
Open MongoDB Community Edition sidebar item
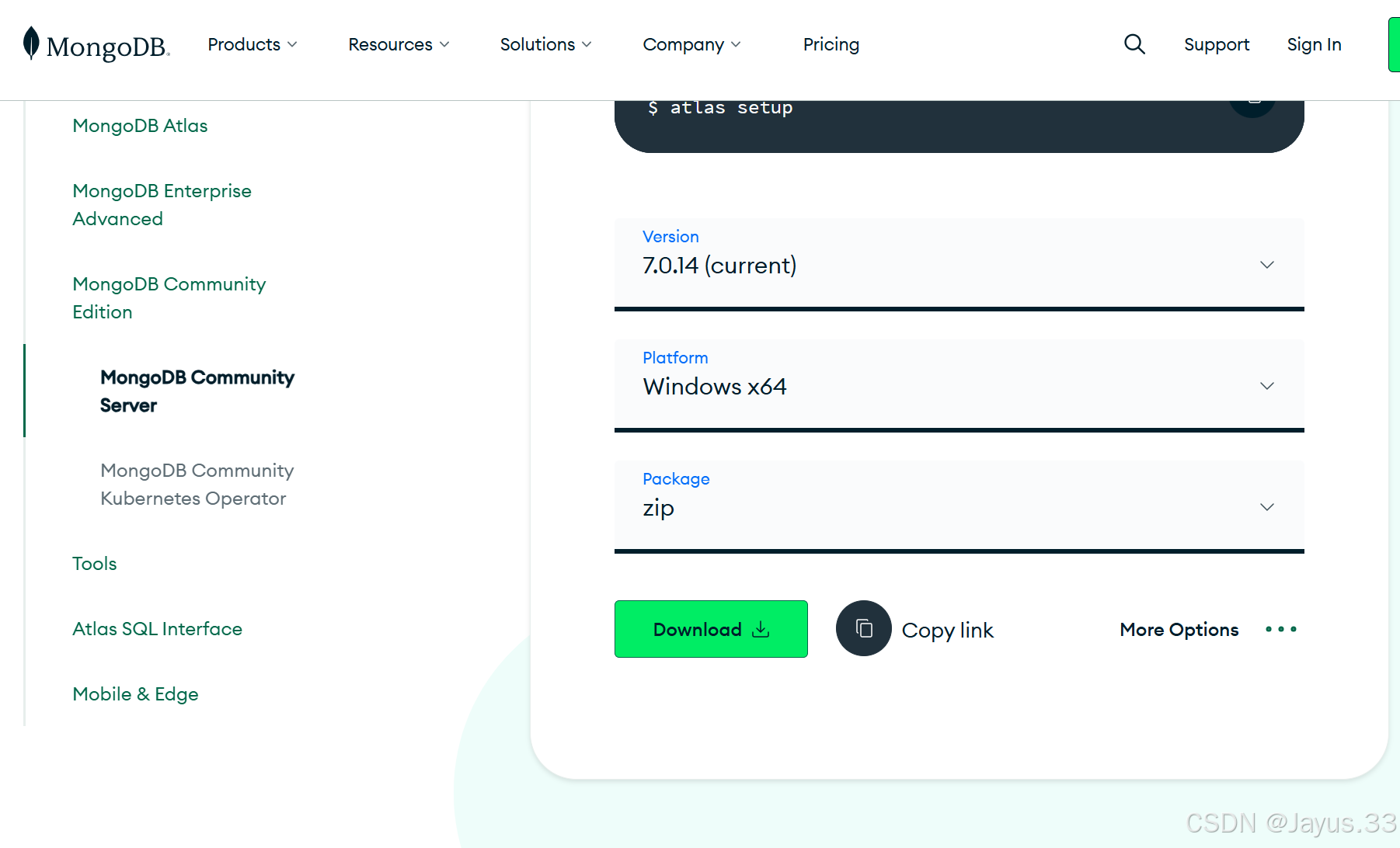[x=169, y=298]
